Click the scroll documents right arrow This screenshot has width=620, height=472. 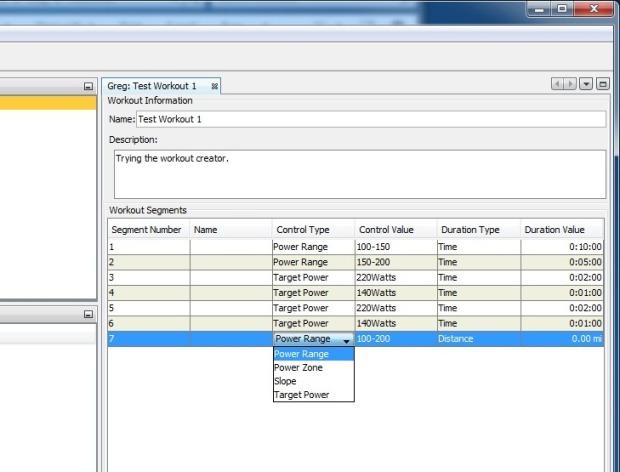tap(570, 85)
